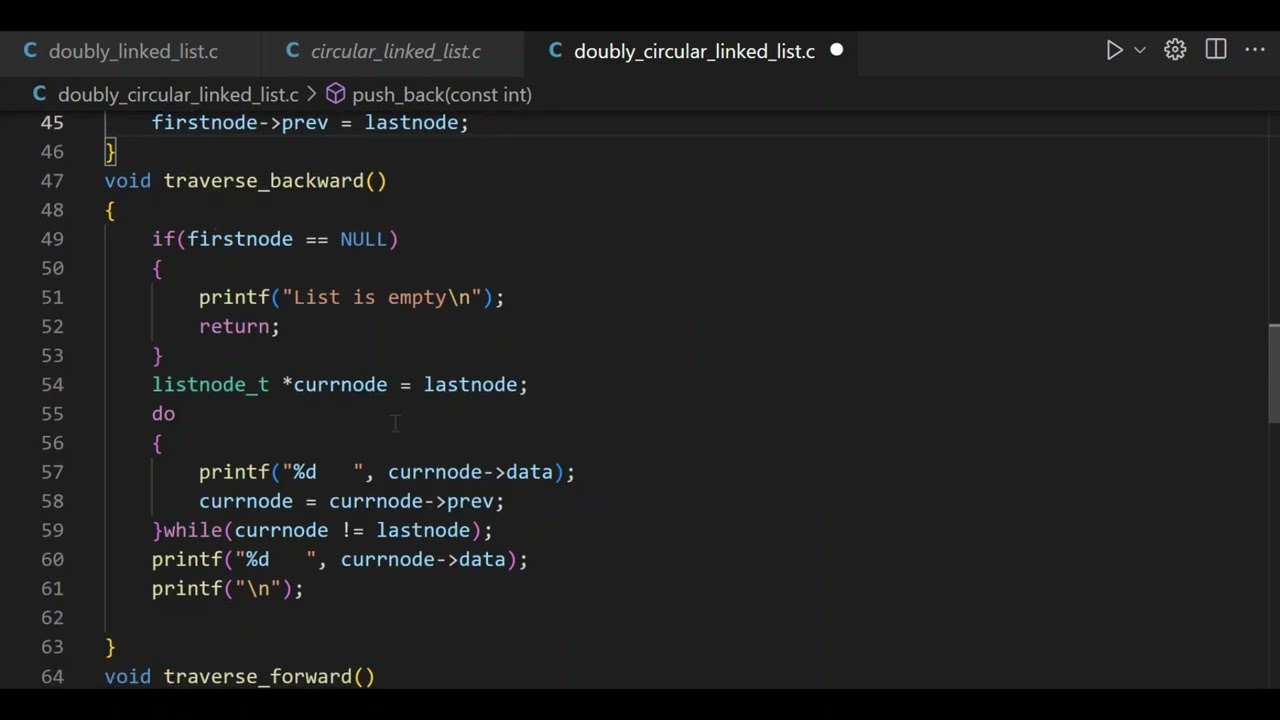Viewport: 1280px width, 720px height.
Task: Click C file icon on circular_linked_list.c tab
Action: [x=292, y=50]
